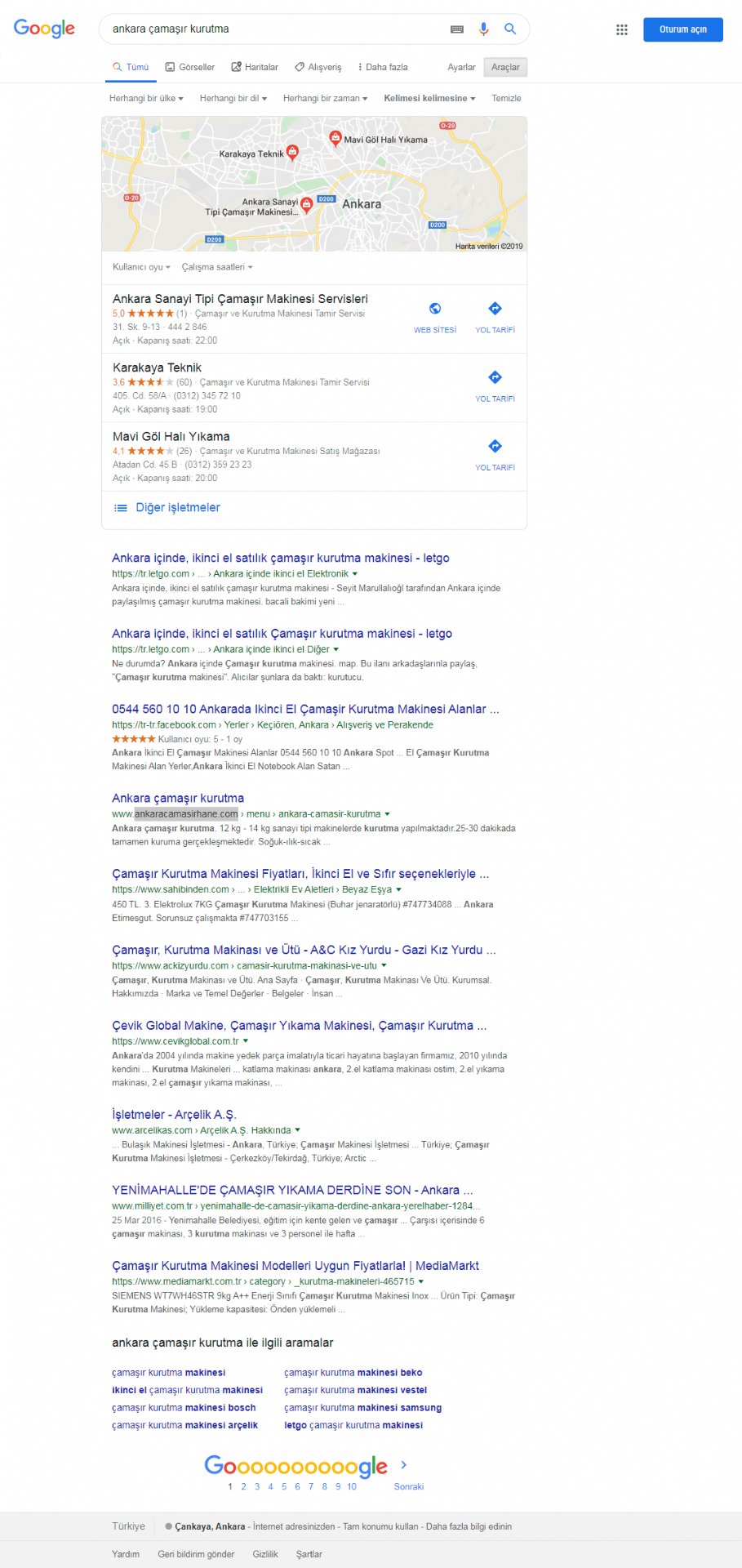Click the list icon beside Diğer işletmeler

121,508
